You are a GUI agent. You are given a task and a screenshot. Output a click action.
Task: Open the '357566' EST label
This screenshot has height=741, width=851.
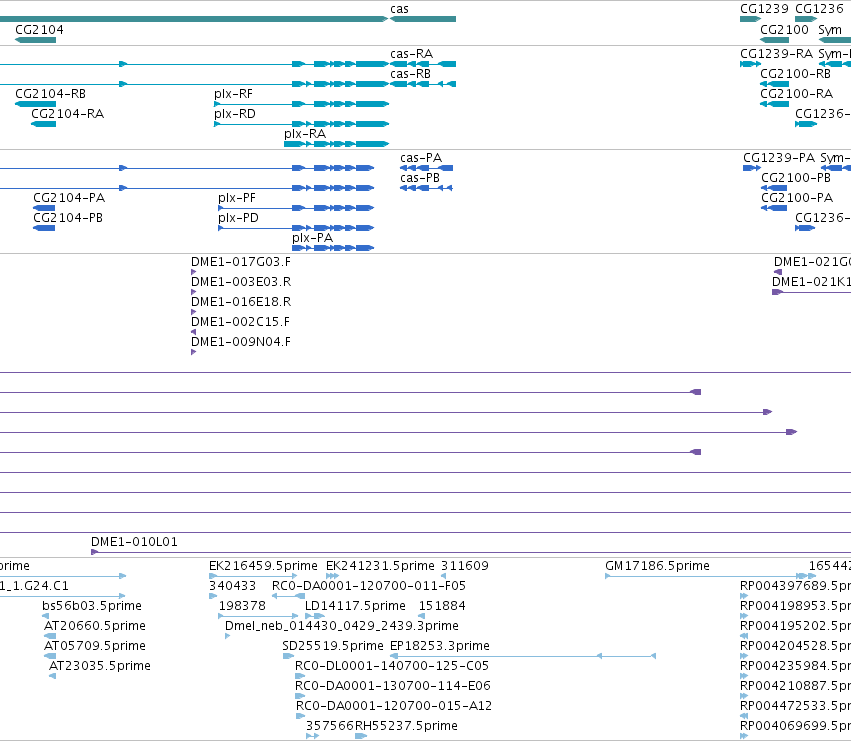click(x=330, y=726)
